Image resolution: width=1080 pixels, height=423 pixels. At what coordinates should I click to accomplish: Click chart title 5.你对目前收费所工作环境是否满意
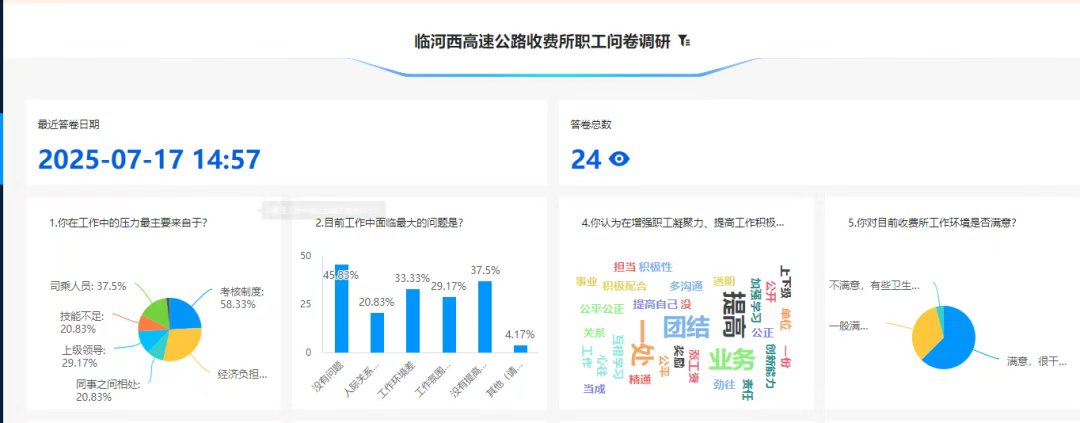click(x=939, y=223)
